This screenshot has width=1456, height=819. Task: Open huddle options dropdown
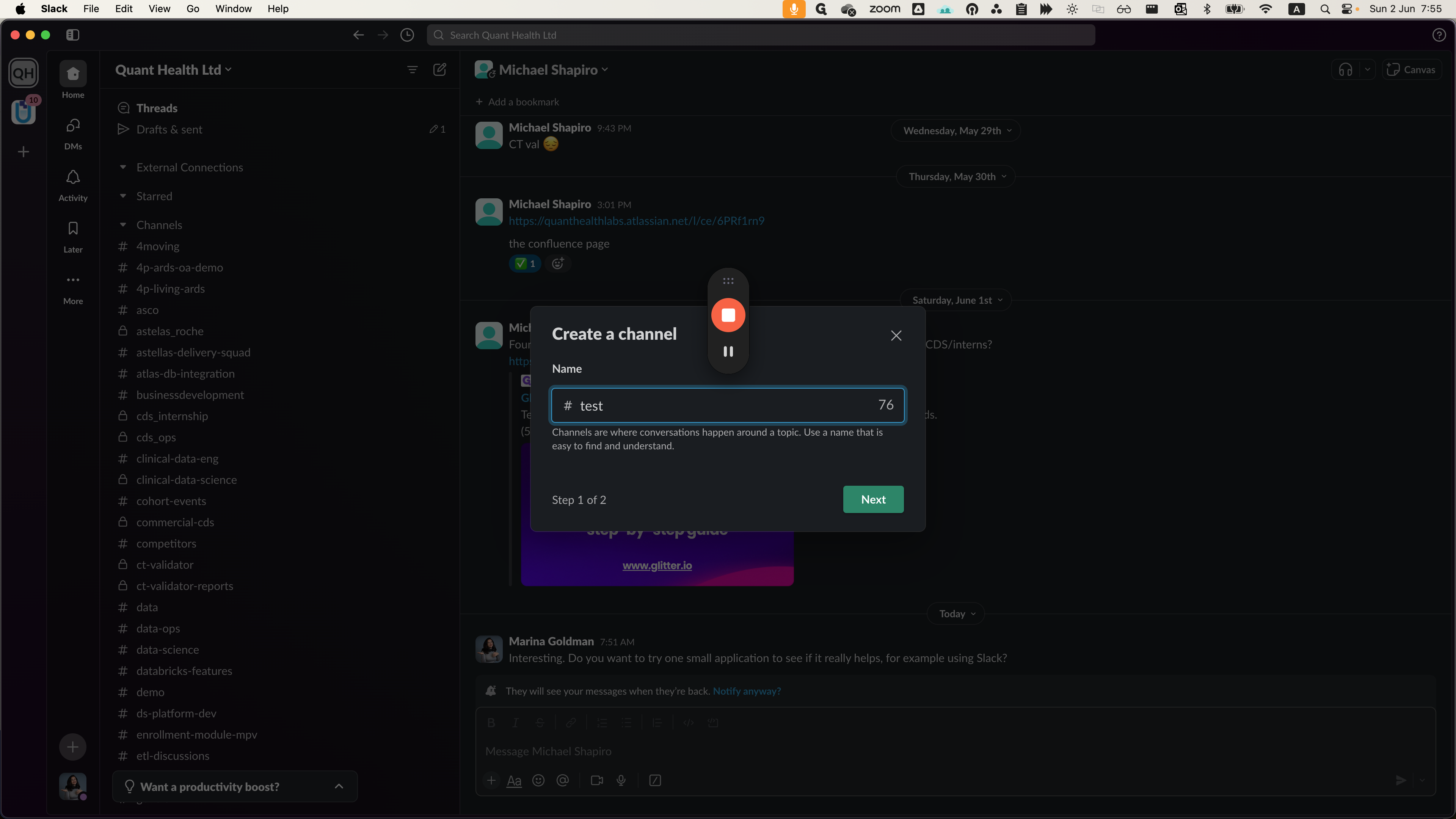pyautogui.click(x=1367, y=69)
